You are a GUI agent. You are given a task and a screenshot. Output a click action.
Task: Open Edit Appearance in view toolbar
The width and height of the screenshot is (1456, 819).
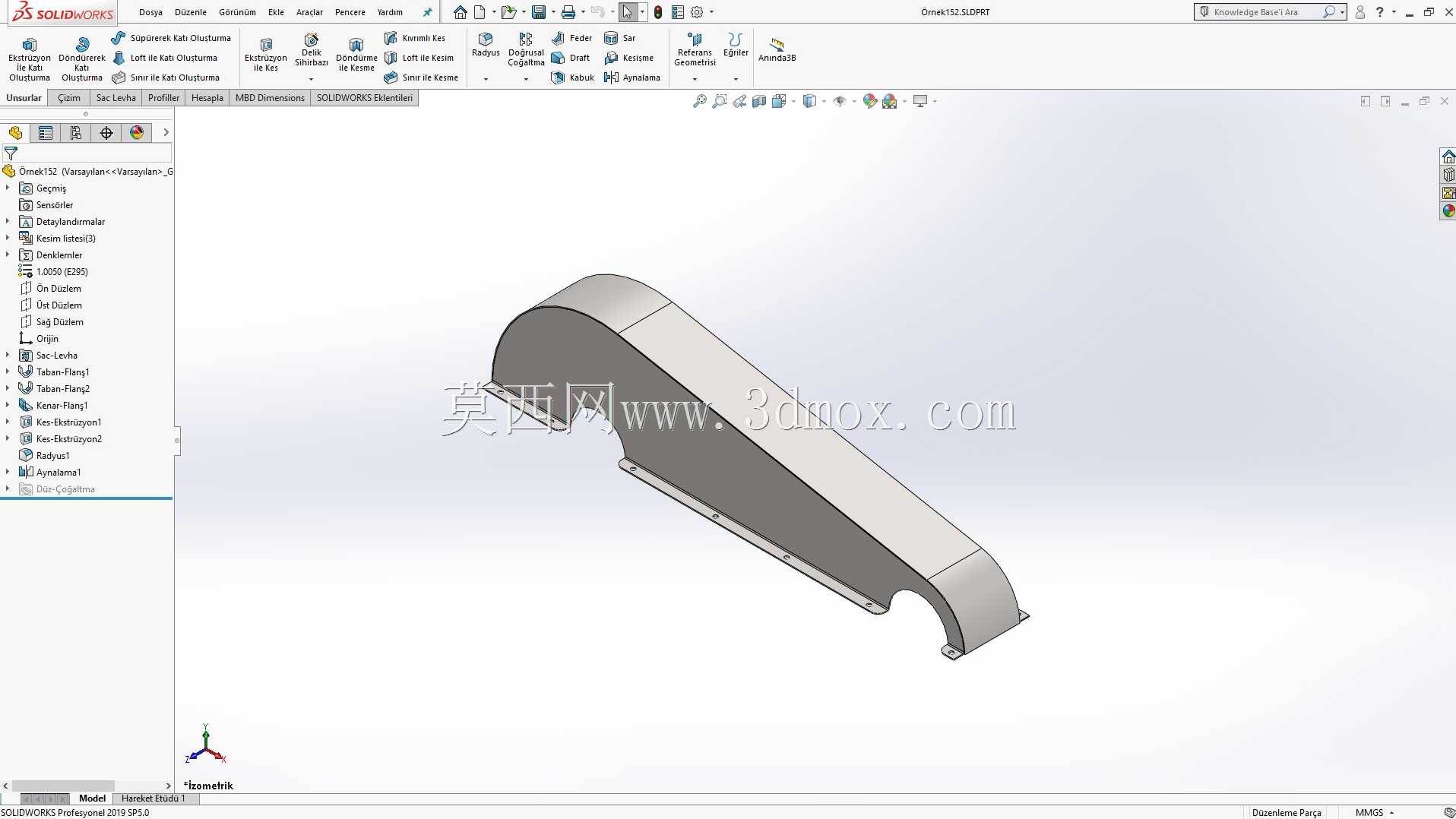(x=870, y=101)
